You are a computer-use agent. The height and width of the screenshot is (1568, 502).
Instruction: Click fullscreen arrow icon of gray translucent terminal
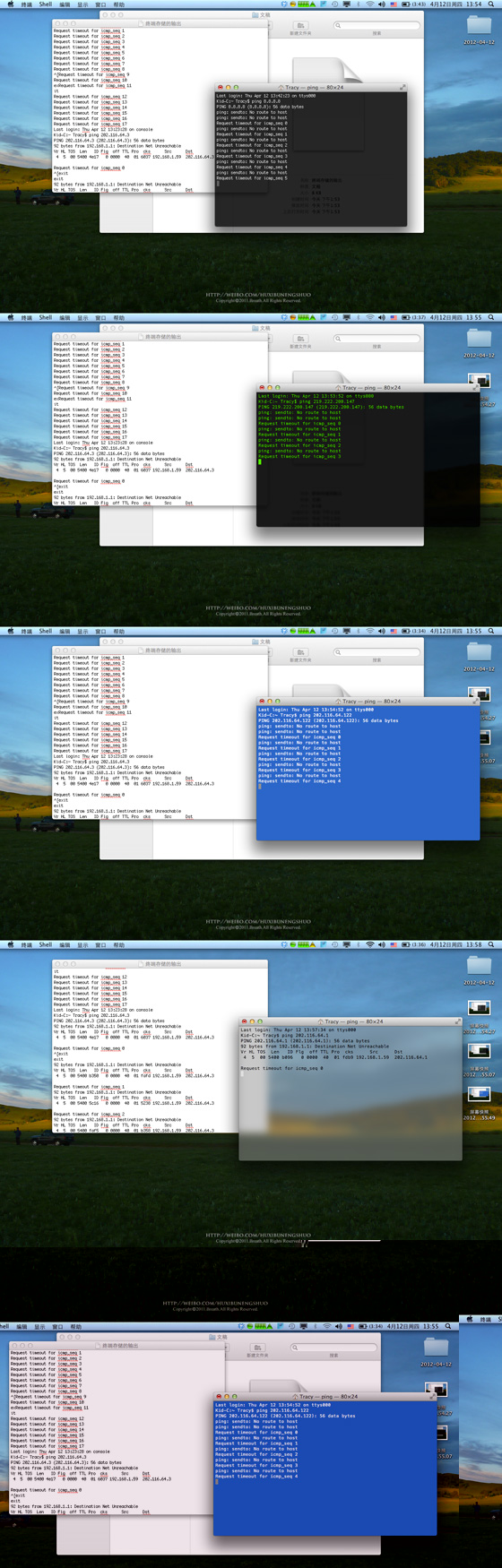pyautogui.click(x=457, y=1021)
